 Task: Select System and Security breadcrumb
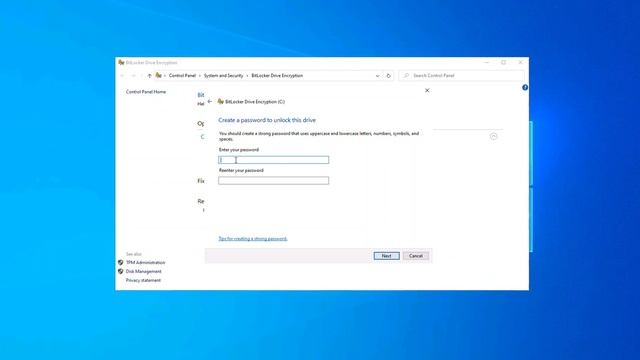click(223, 76)
